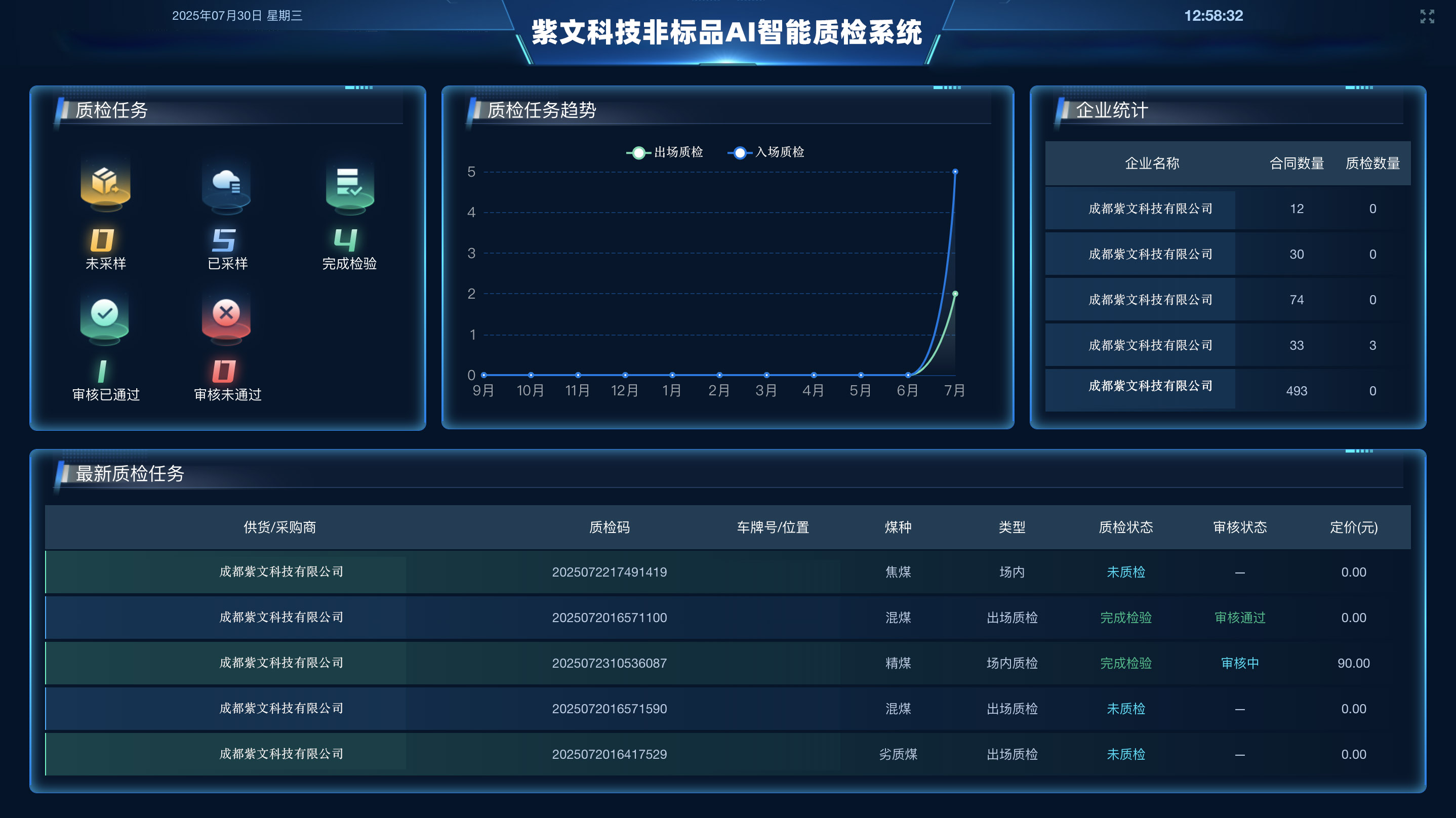The height and width of the screenshot is (818, 1456).
Task: Click the 质检任务 panel title
Action: click(x=111, y=110)
